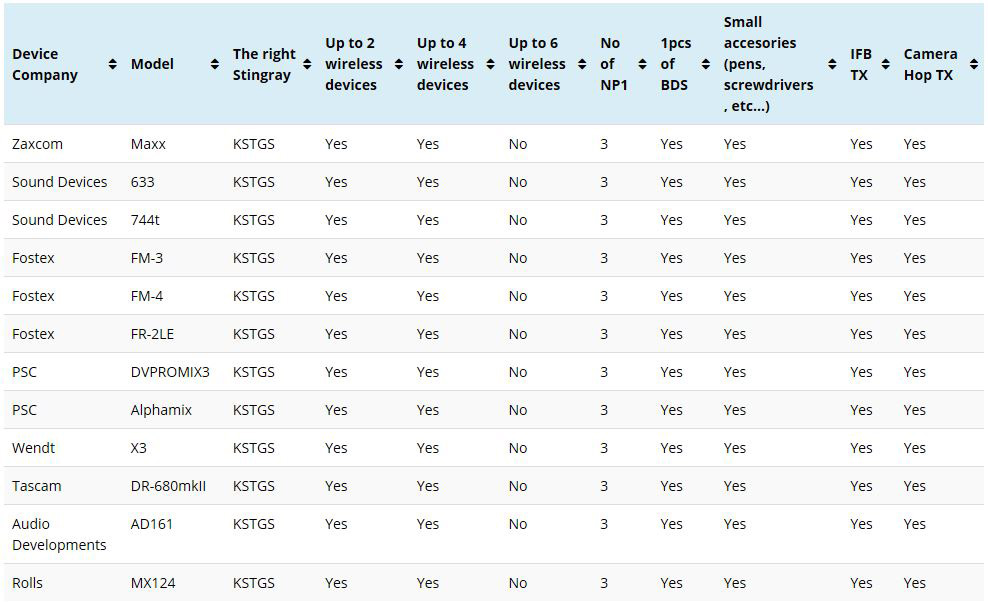
Task: Select the Wendt company cell
Action: [x=34, y=448]
